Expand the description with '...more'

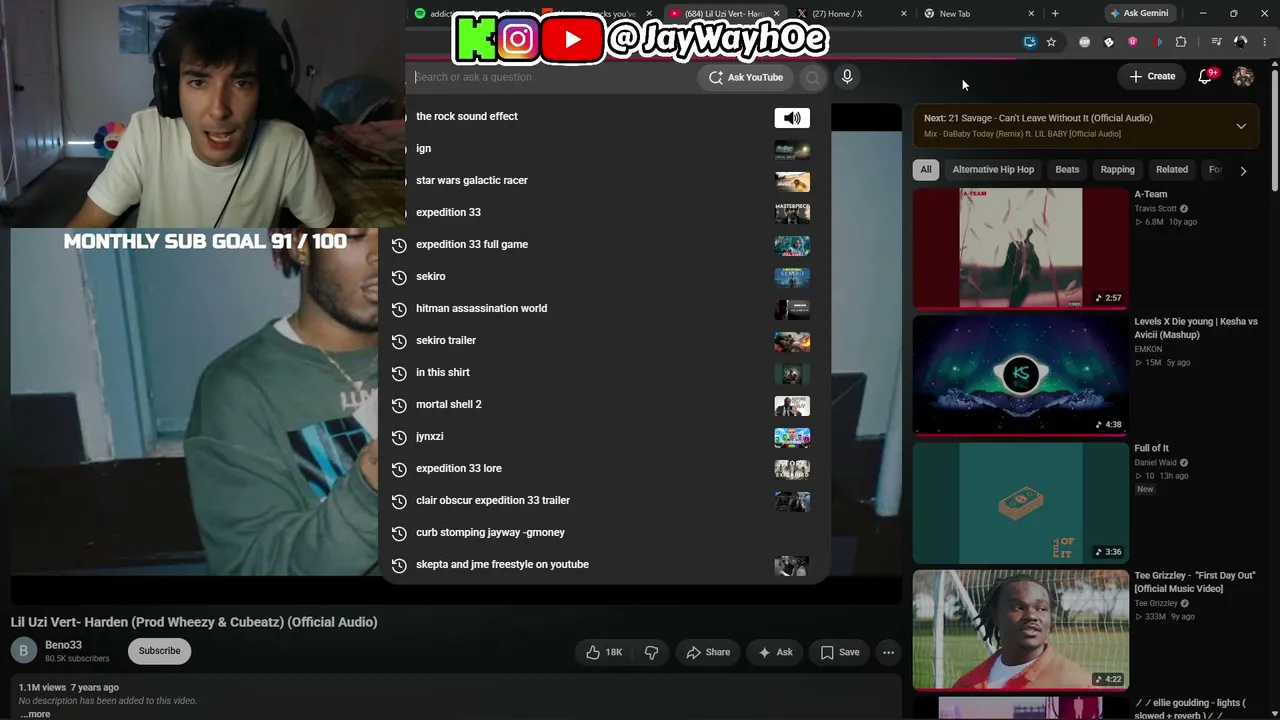click(x=35, y=714)
